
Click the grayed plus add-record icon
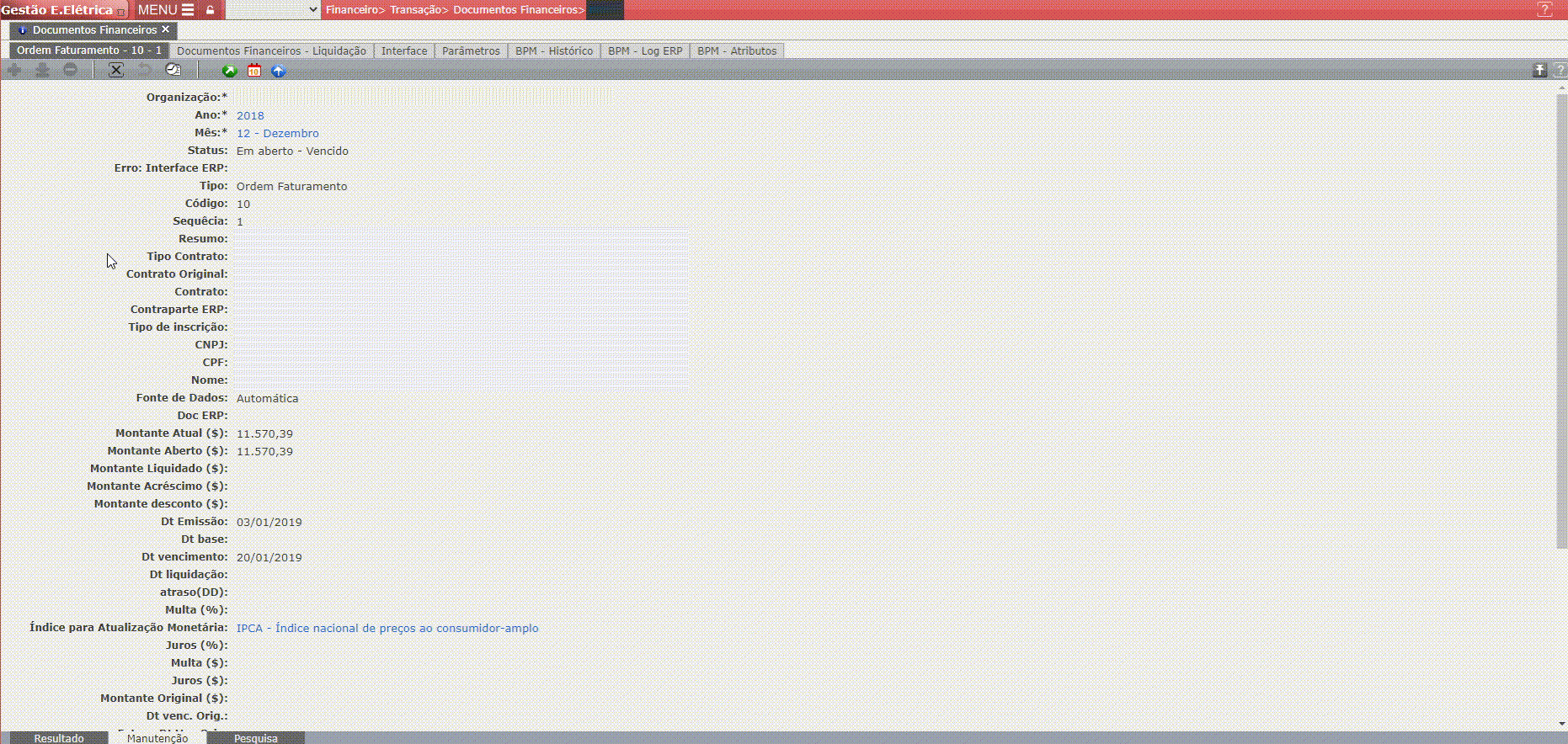14,71
